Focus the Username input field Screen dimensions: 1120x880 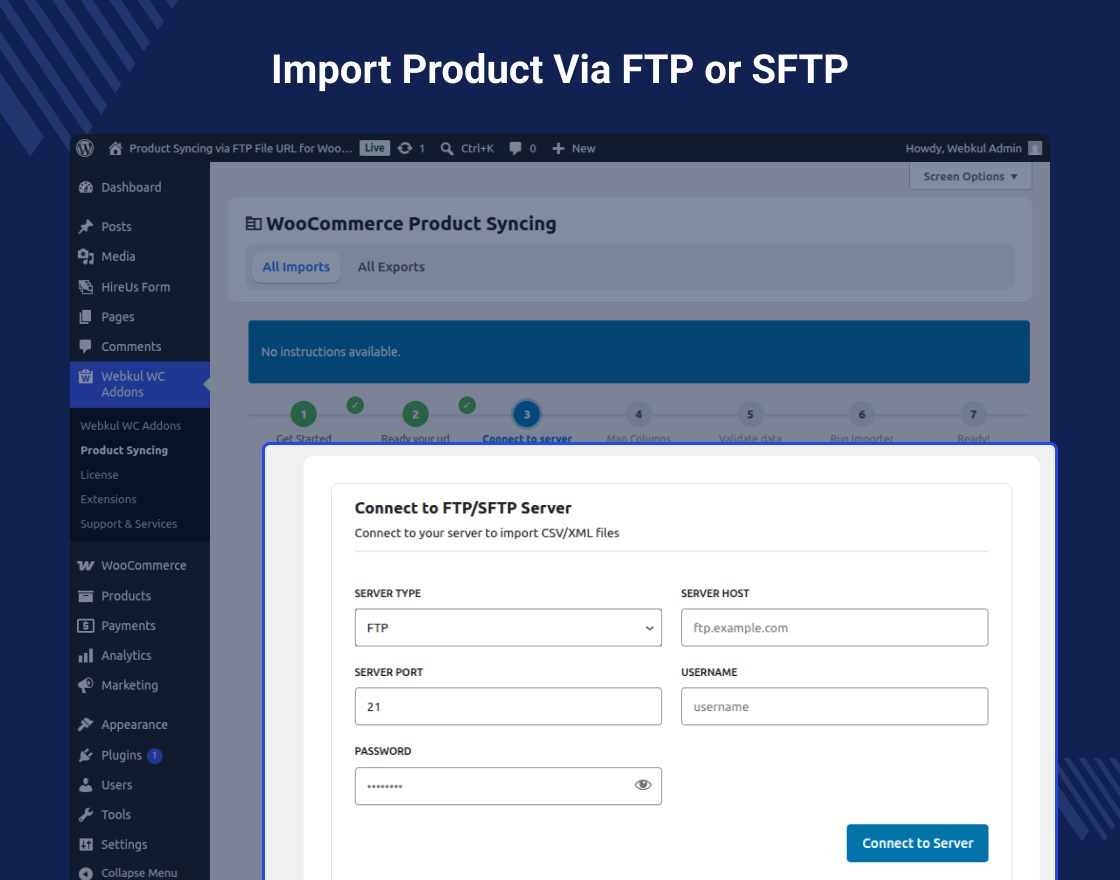pos(834,706)
